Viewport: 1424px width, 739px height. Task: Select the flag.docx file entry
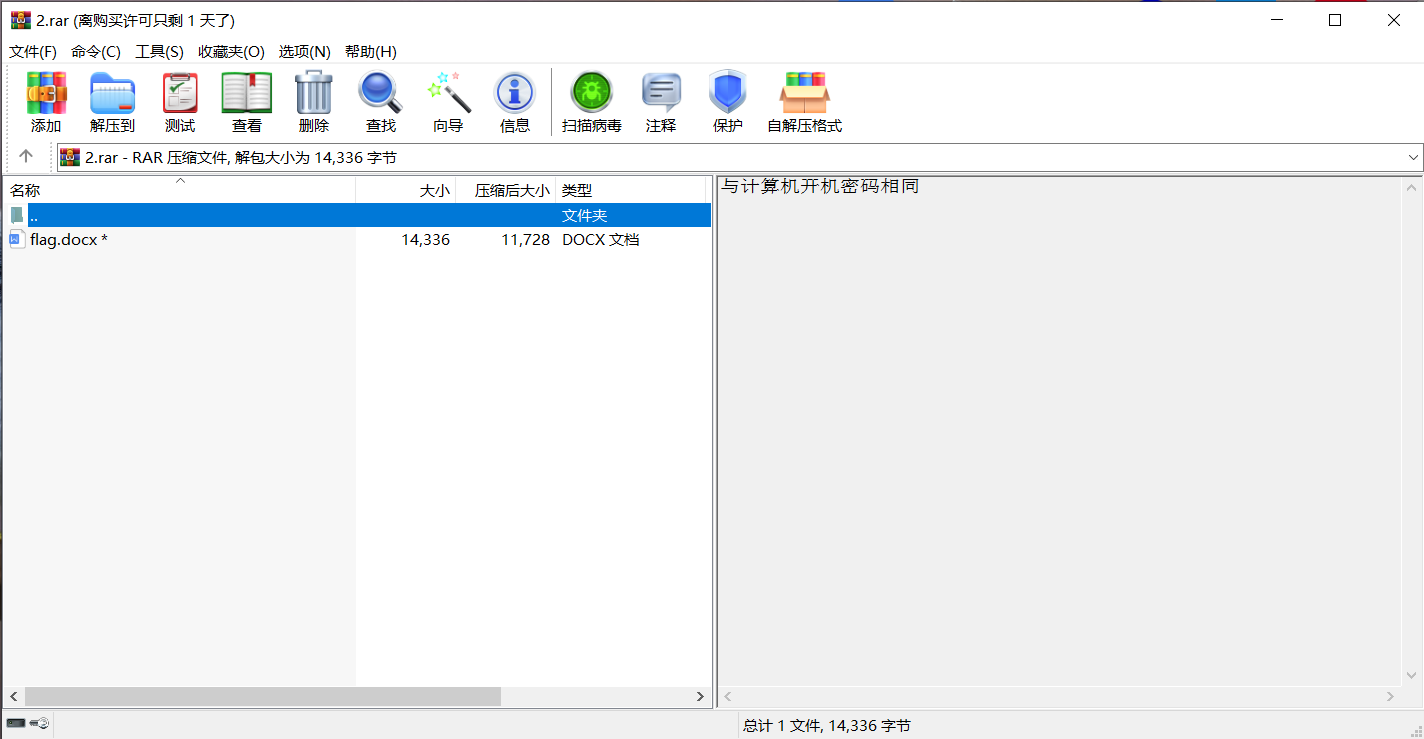[63, 240]
